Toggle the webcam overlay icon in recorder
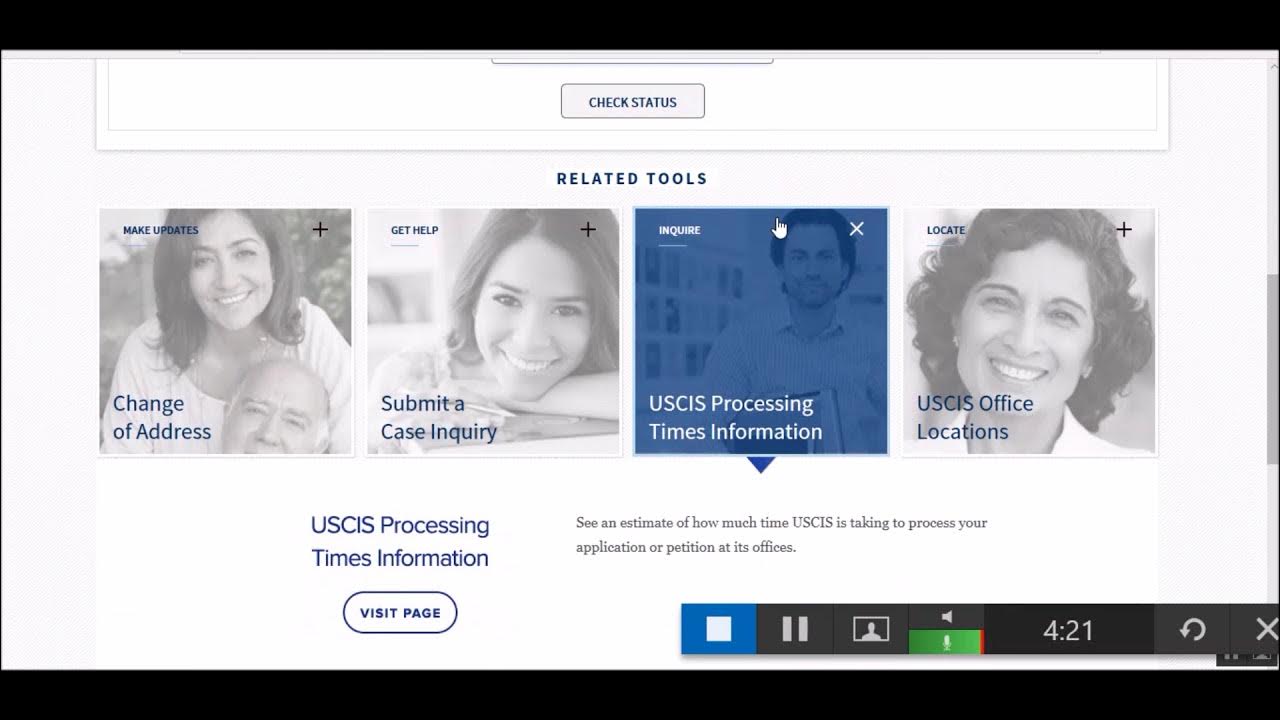 click(x=871, y=629)
